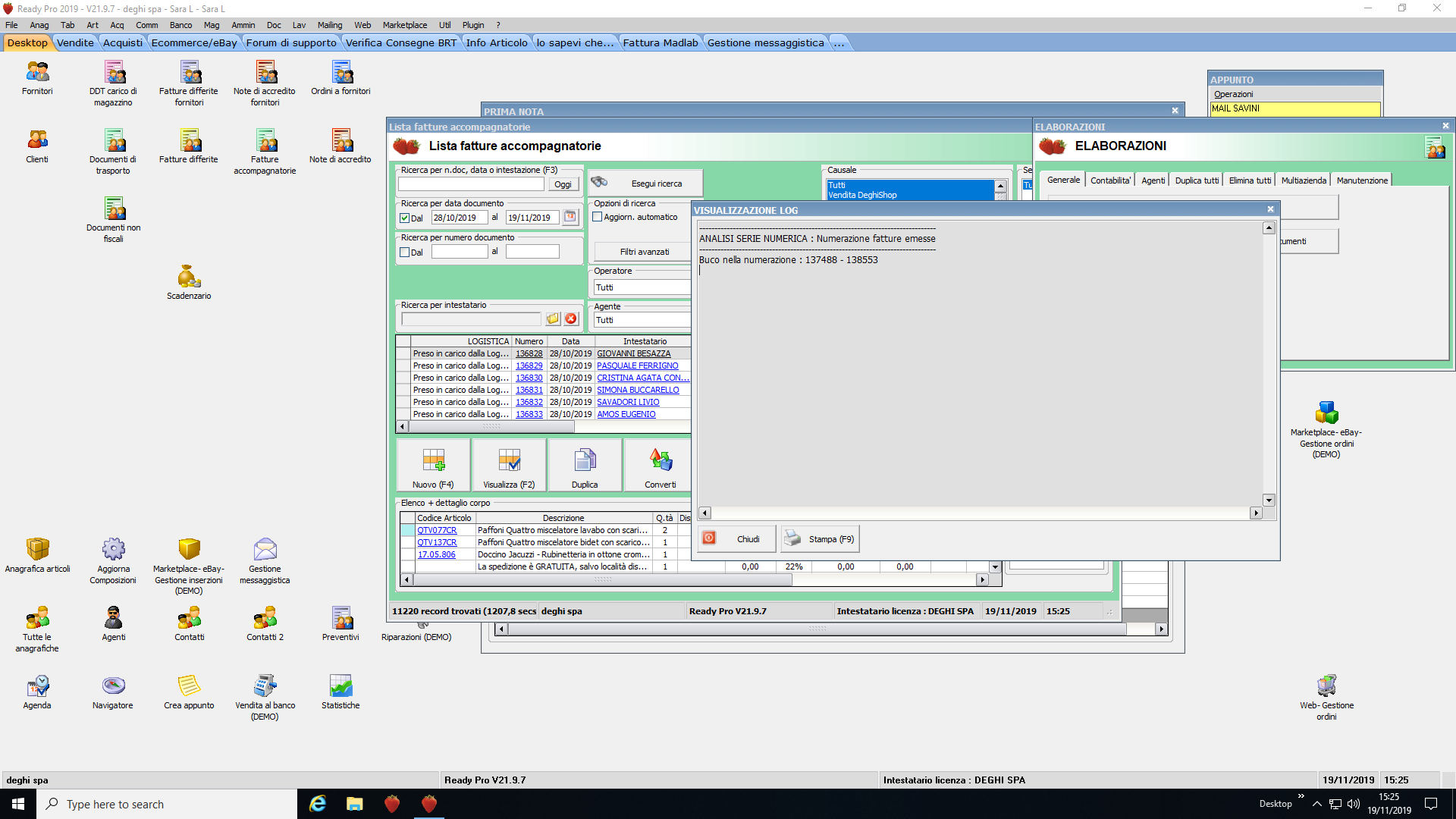The width and height of the screenshot is (1456, 819).
Task: Open the Navigatore icon
Action: tap(113, 692)
